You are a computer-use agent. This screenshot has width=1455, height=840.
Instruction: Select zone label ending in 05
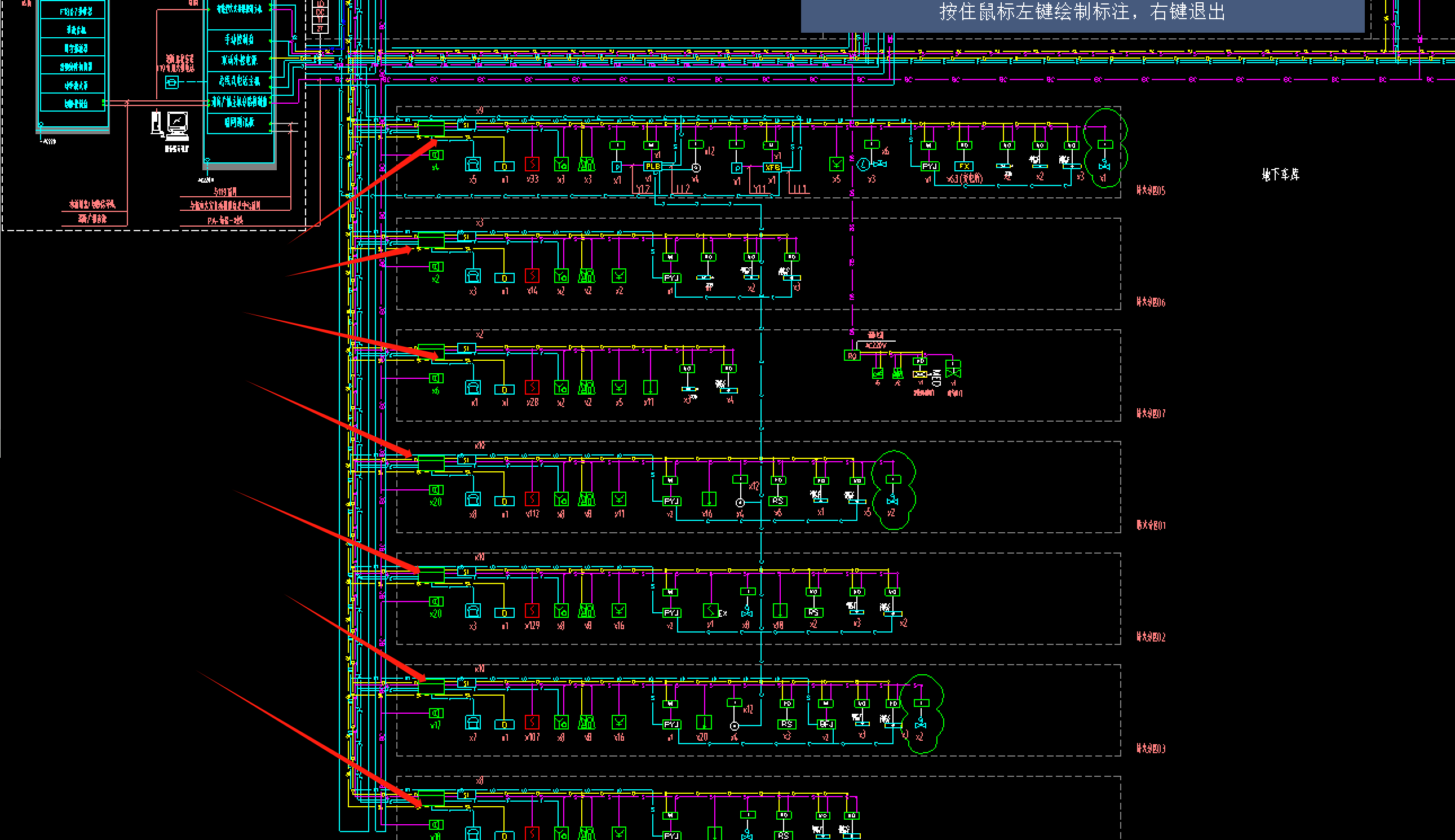tap(1151, 191)
